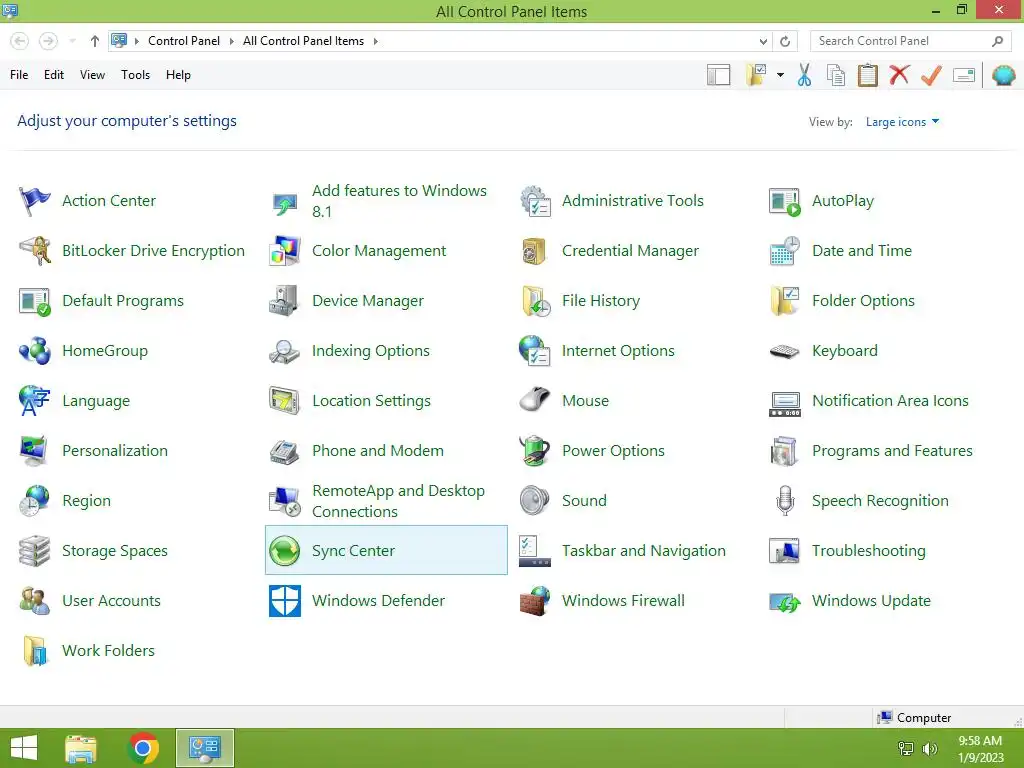Open the Edit menu

coord(54,75)
